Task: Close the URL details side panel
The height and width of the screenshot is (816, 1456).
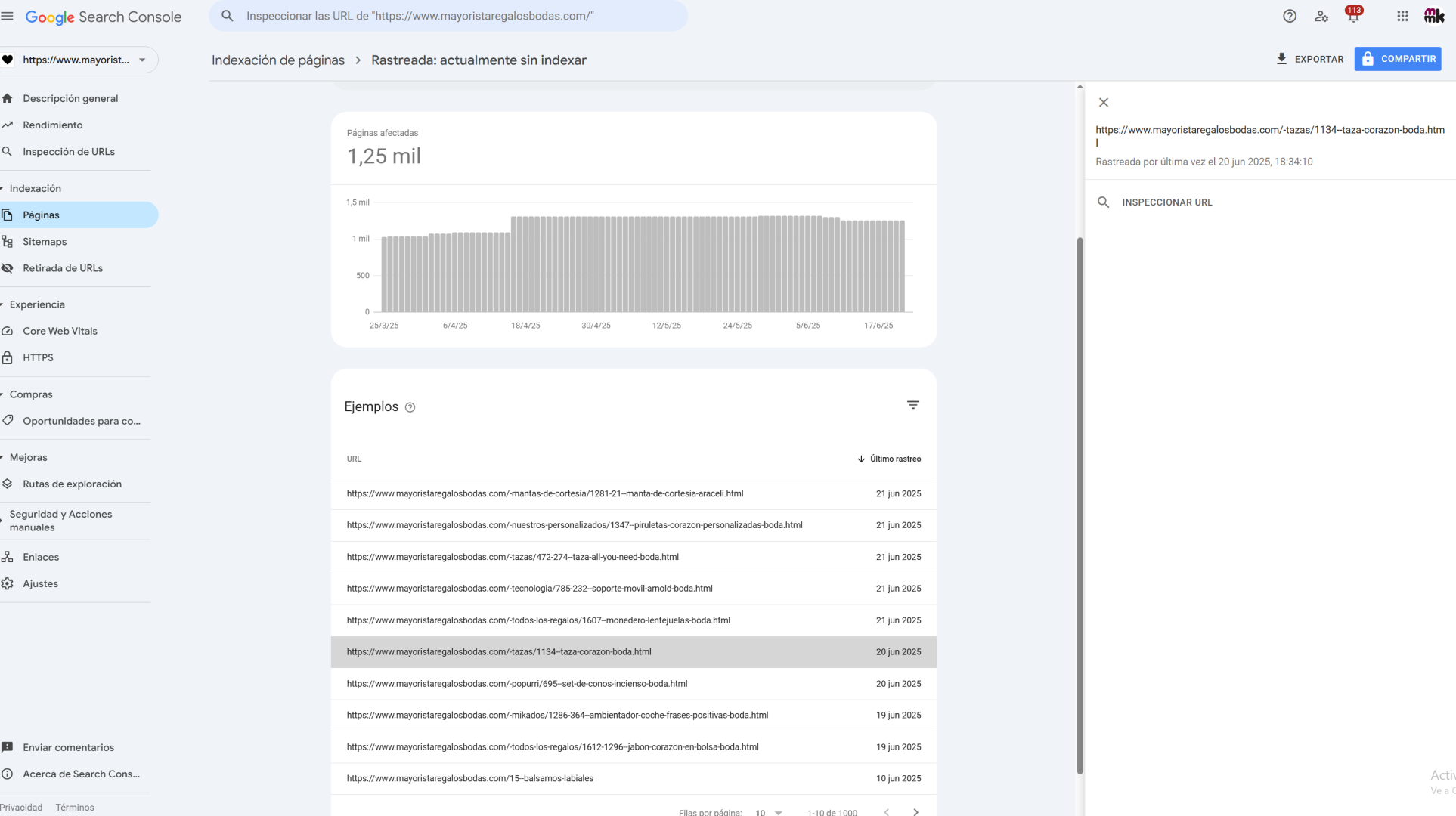Action: pos(1104,103)
